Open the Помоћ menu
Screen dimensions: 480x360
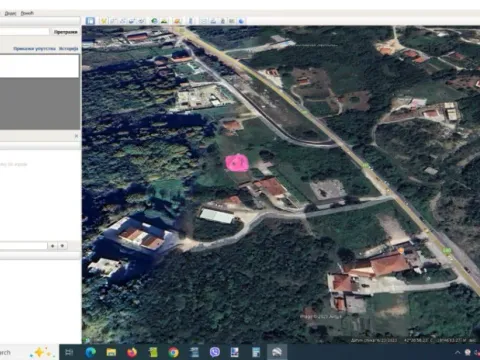(27, 13)
